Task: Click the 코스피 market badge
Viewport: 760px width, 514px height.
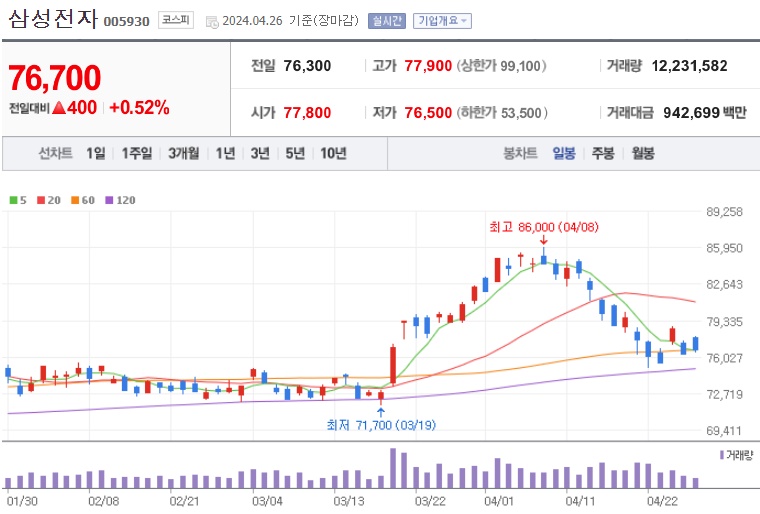Action: click(175, 20)
